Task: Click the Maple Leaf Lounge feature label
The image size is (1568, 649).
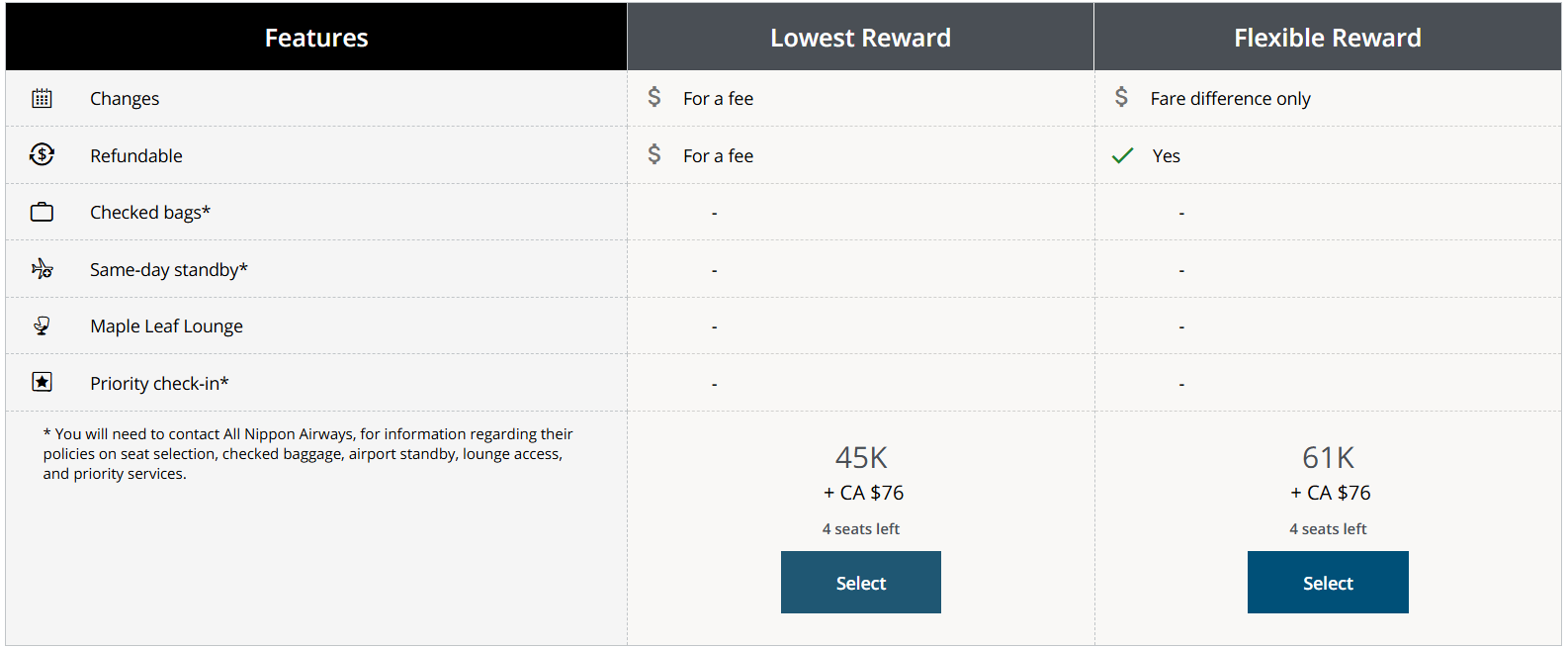Action: coord(166,326)
